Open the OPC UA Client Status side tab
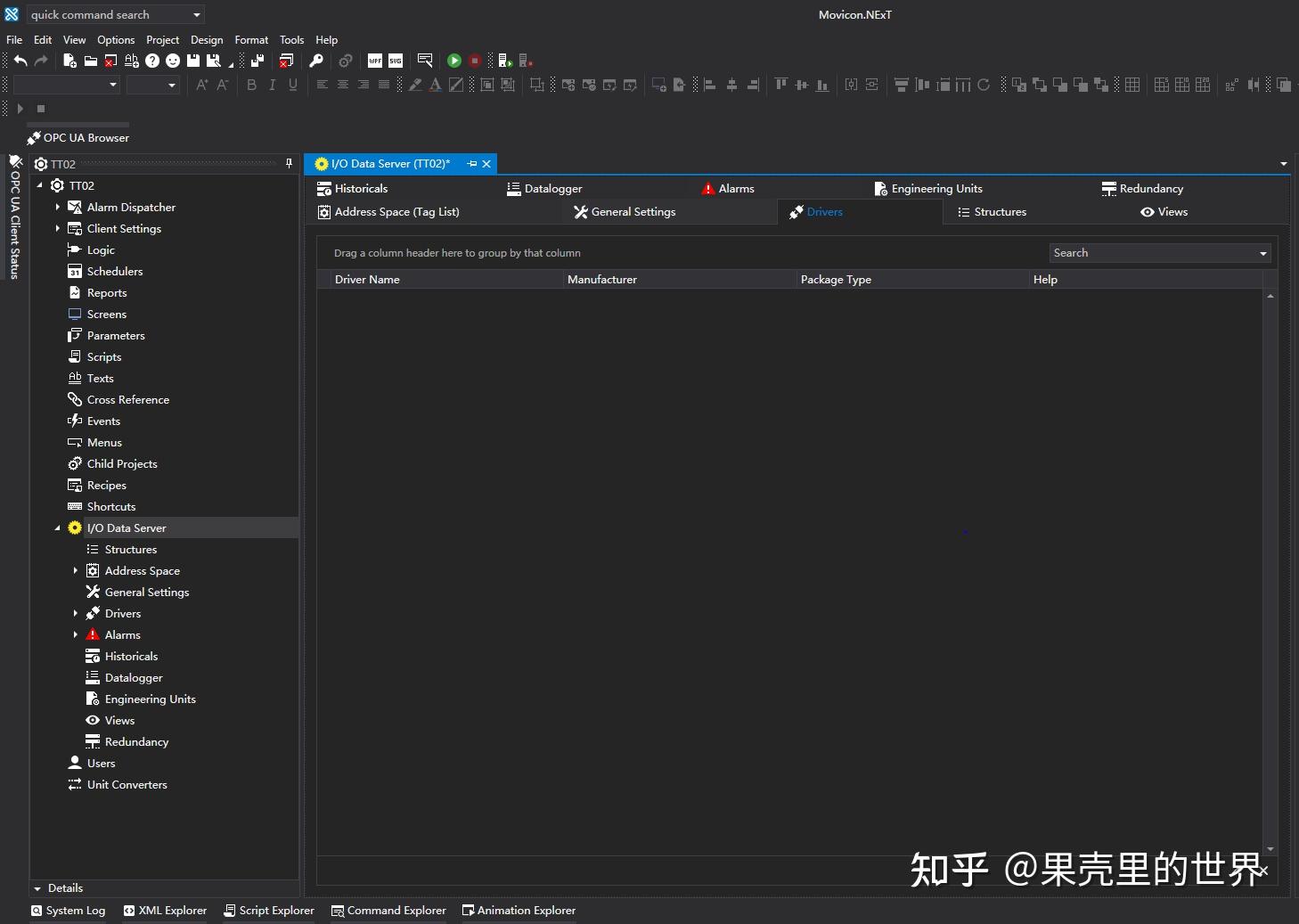The height and width of the screenshot is (924, 1299). click(x=15, y=217)
